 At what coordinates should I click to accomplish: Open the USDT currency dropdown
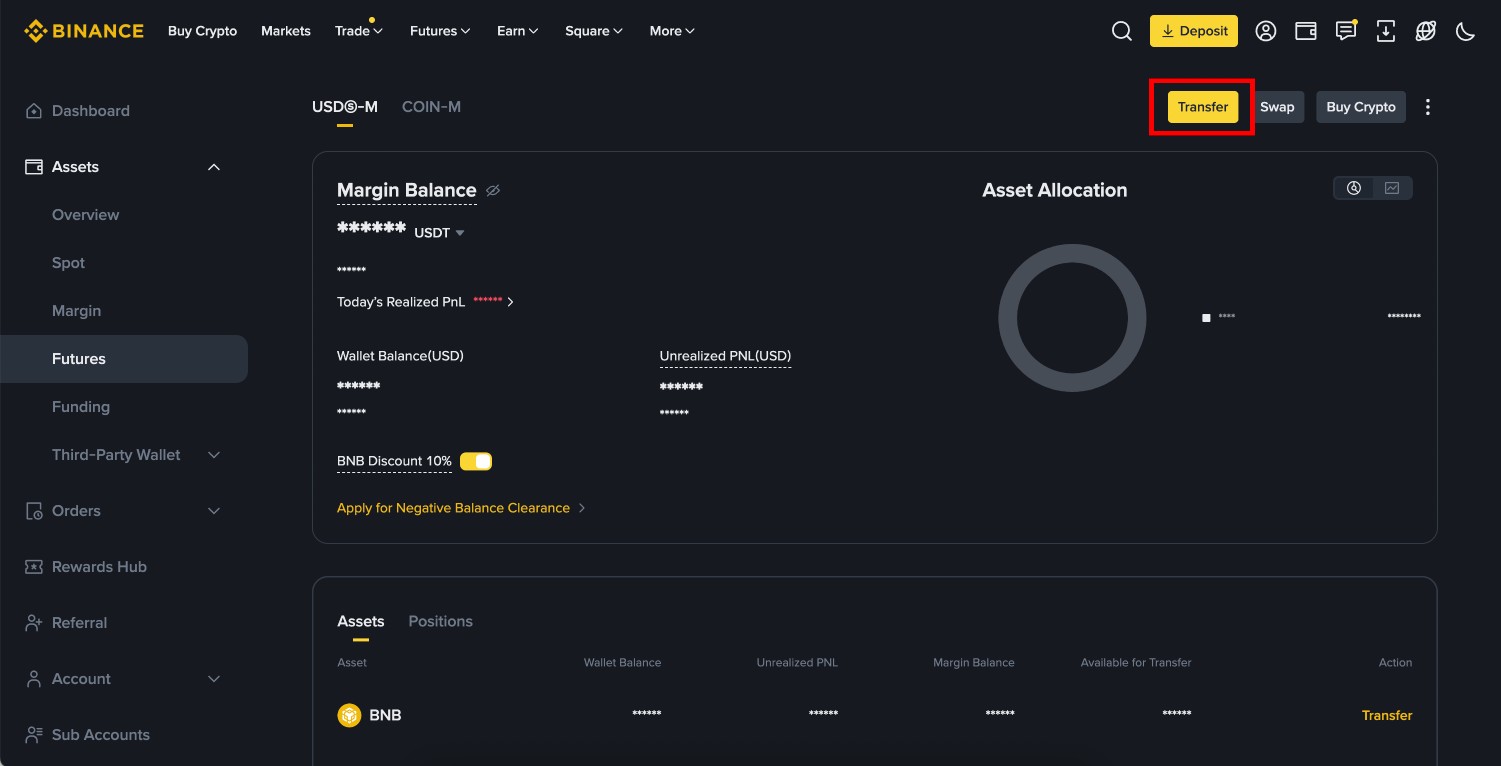tap(440, 233)
